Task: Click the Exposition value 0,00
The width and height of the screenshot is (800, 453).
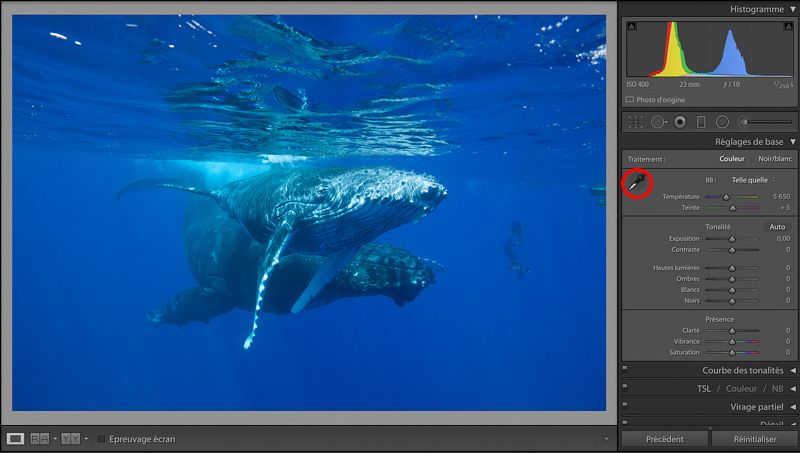Action: pyautogui.click(x=783, y=238)
